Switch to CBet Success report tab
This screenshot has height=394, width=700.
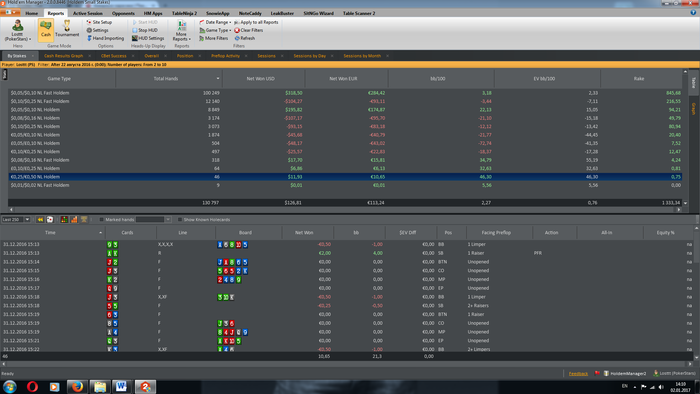click(x=113, y=56)
